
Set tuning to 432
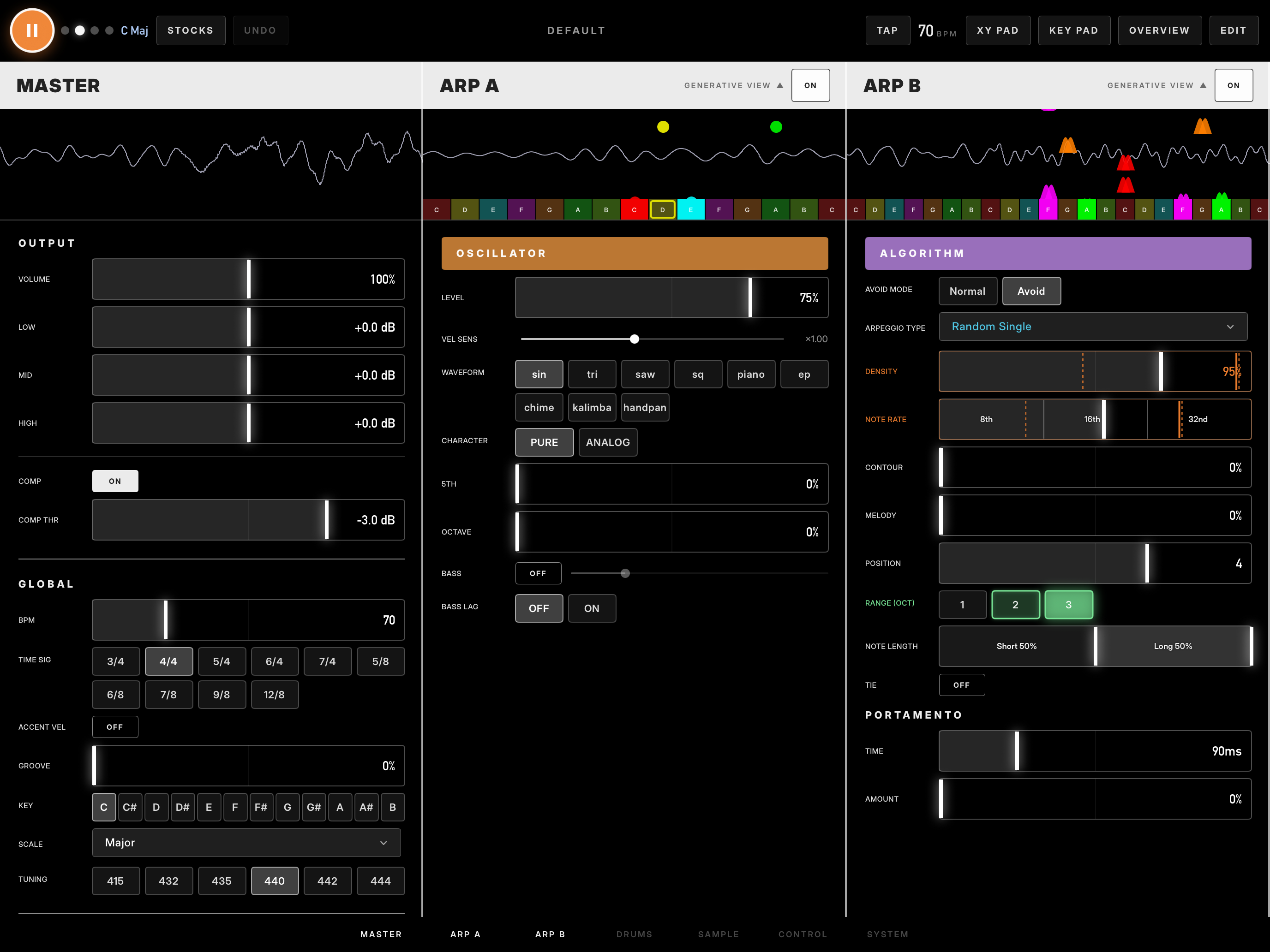click(168, 881)
